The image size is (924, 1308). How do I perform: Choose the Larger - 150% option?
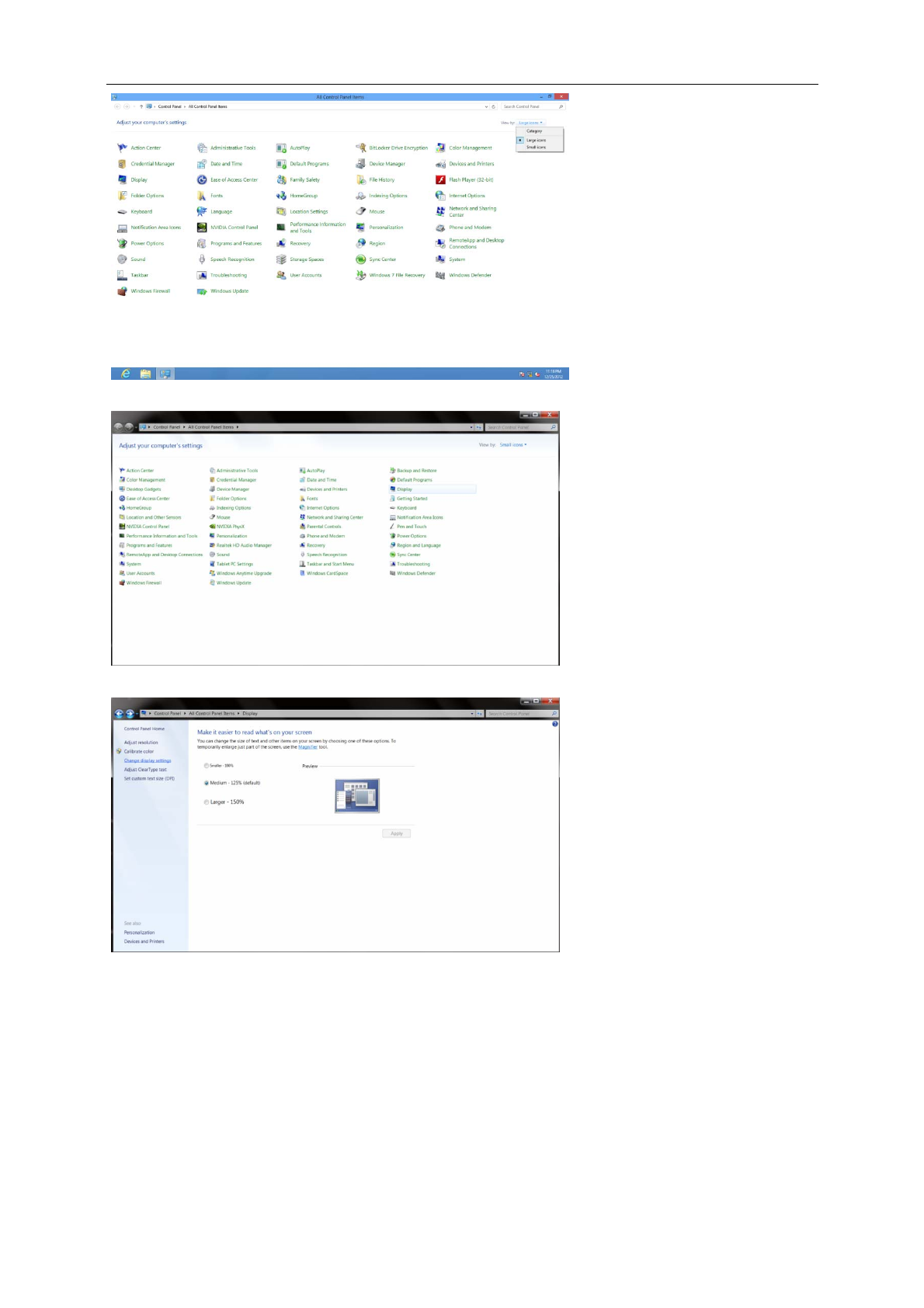point(207,802)
